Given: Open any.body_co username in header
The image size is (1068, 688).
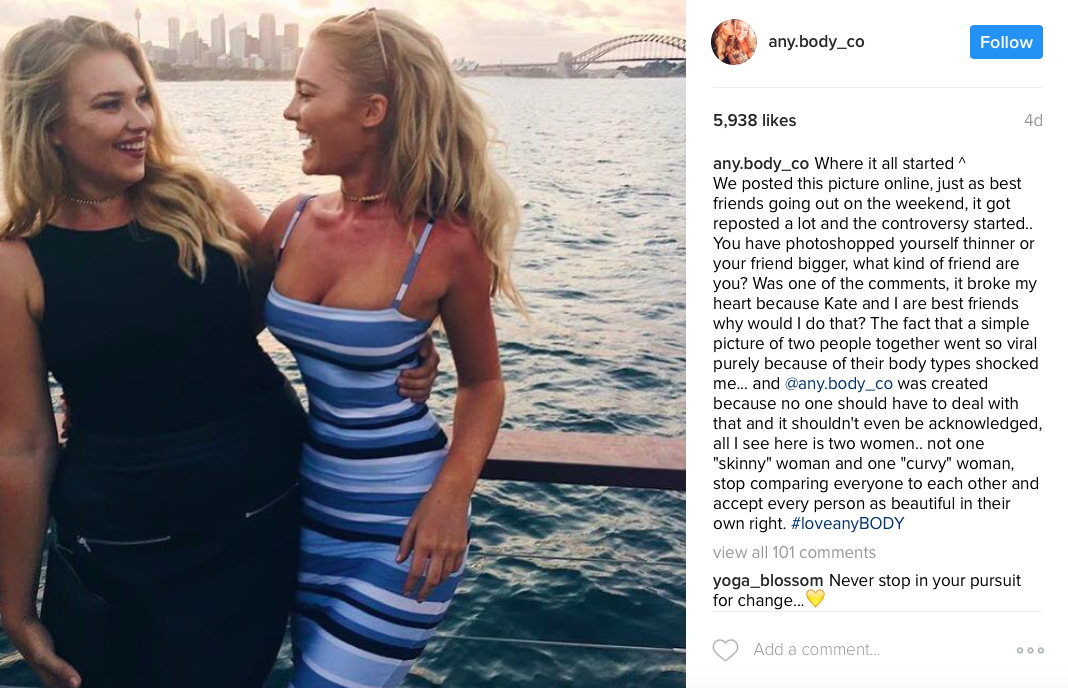Looking at the screenshot, I should 816,42.
